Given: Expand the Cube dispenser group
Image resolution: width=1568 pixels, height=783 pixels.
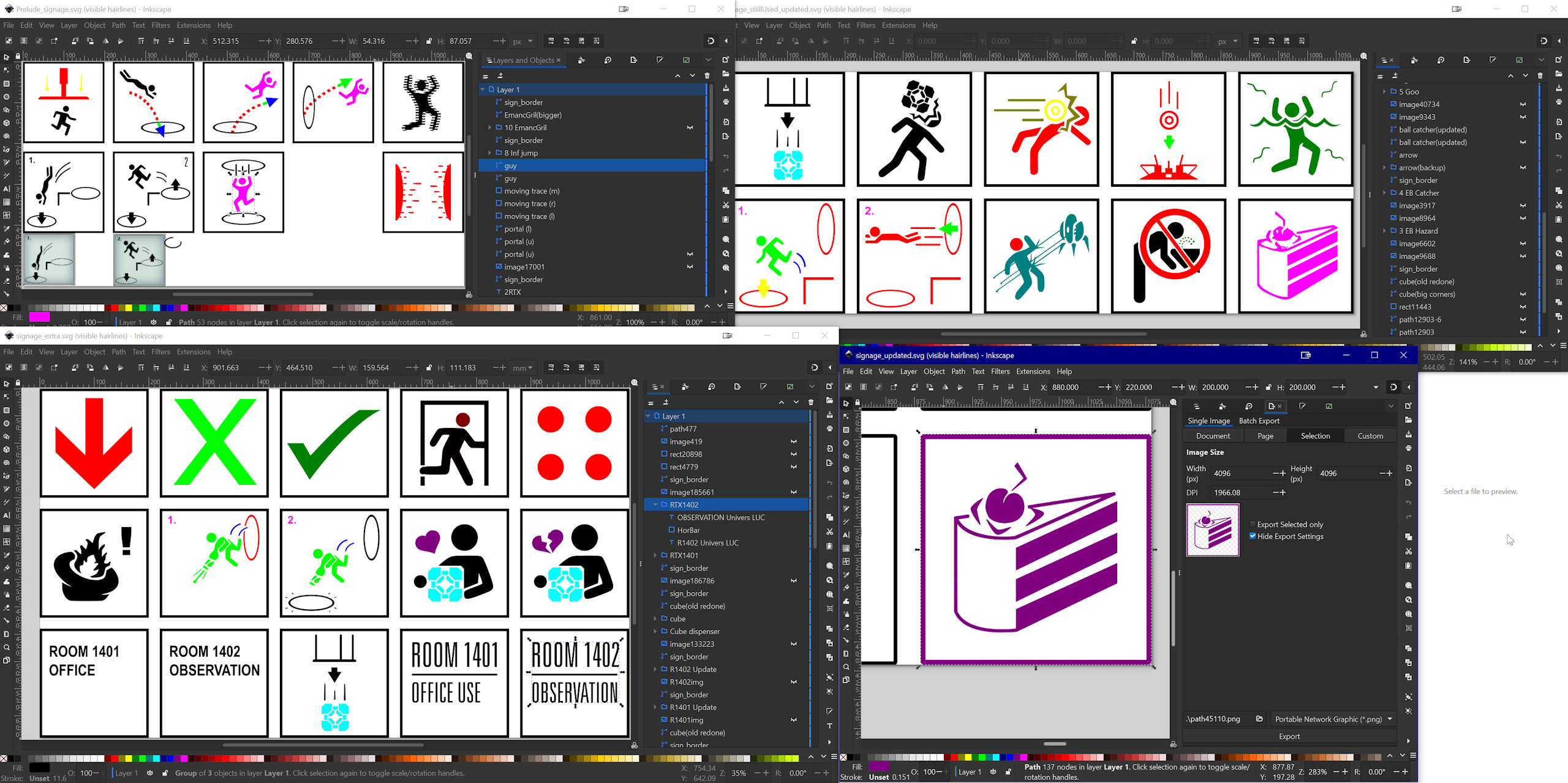Looking at the screenshot, I should coord(655,631).
